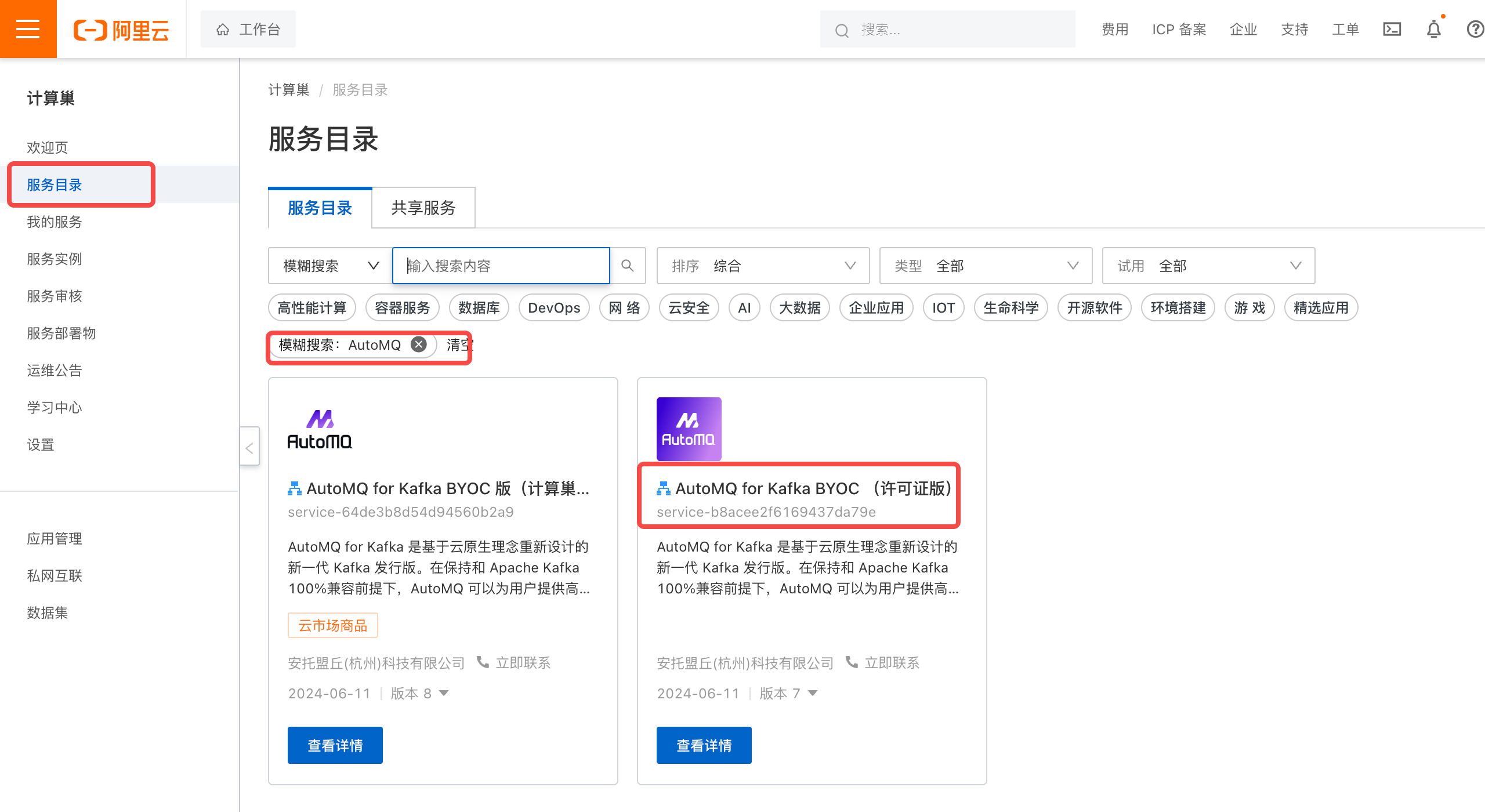Open the 模糊搜索 search mode dropdown

tap(331, 266)
